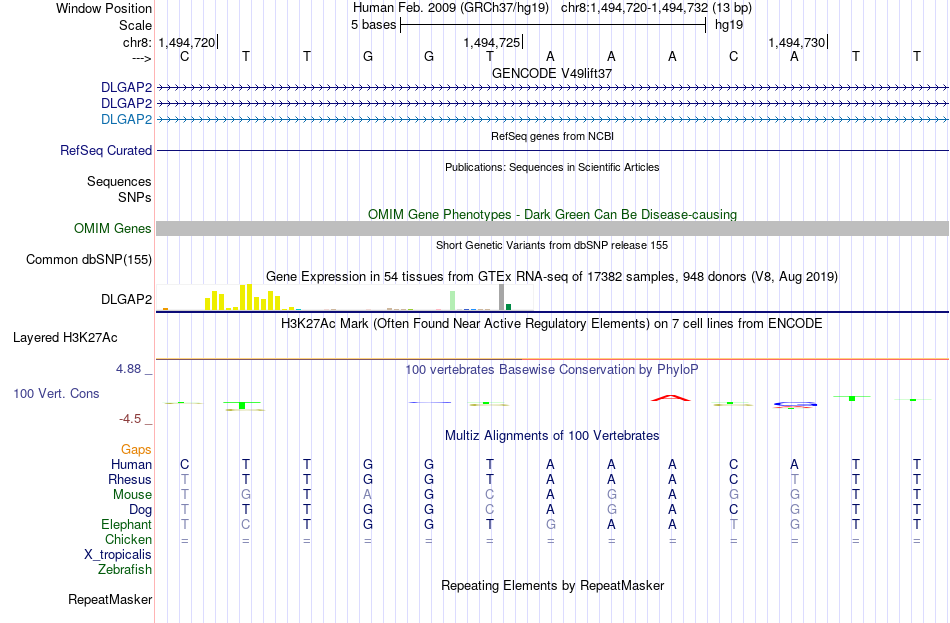950x623 pixels.
Task: Click the 100 Vert. Cons label
Action: tap(56, 393)
